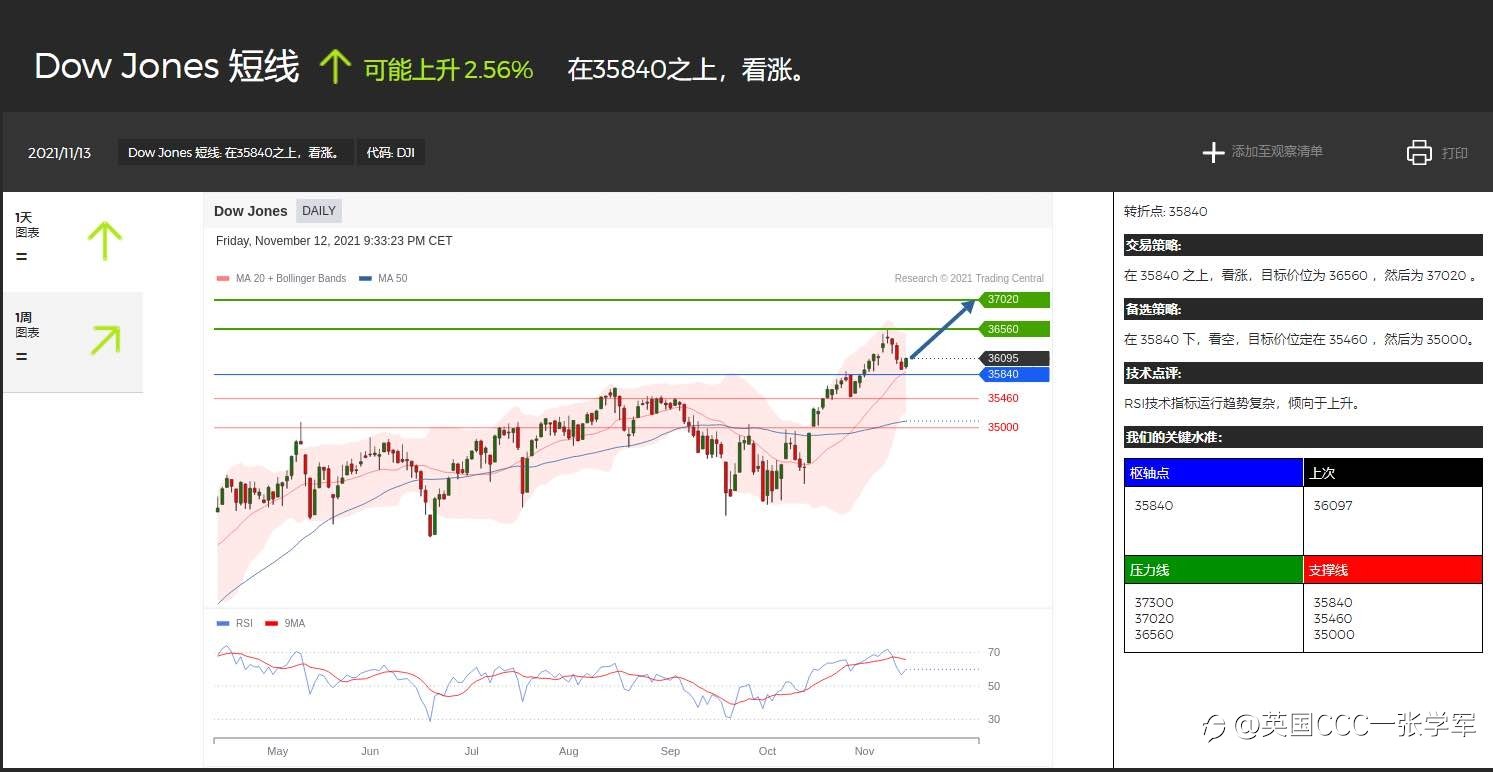The image size is (1493, 772).
Task: Click the Nov label on time axis
Action: (x=865, y=751)
